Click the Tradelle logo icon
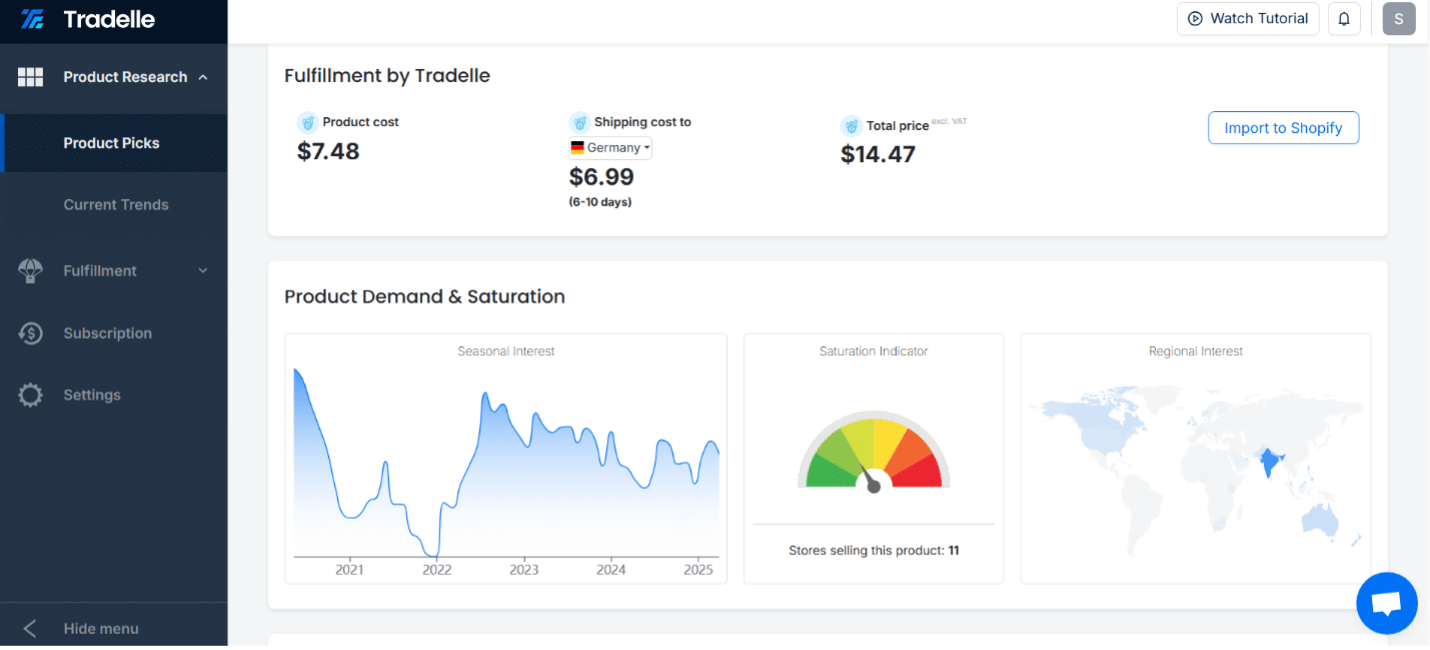 click(32, 19)
